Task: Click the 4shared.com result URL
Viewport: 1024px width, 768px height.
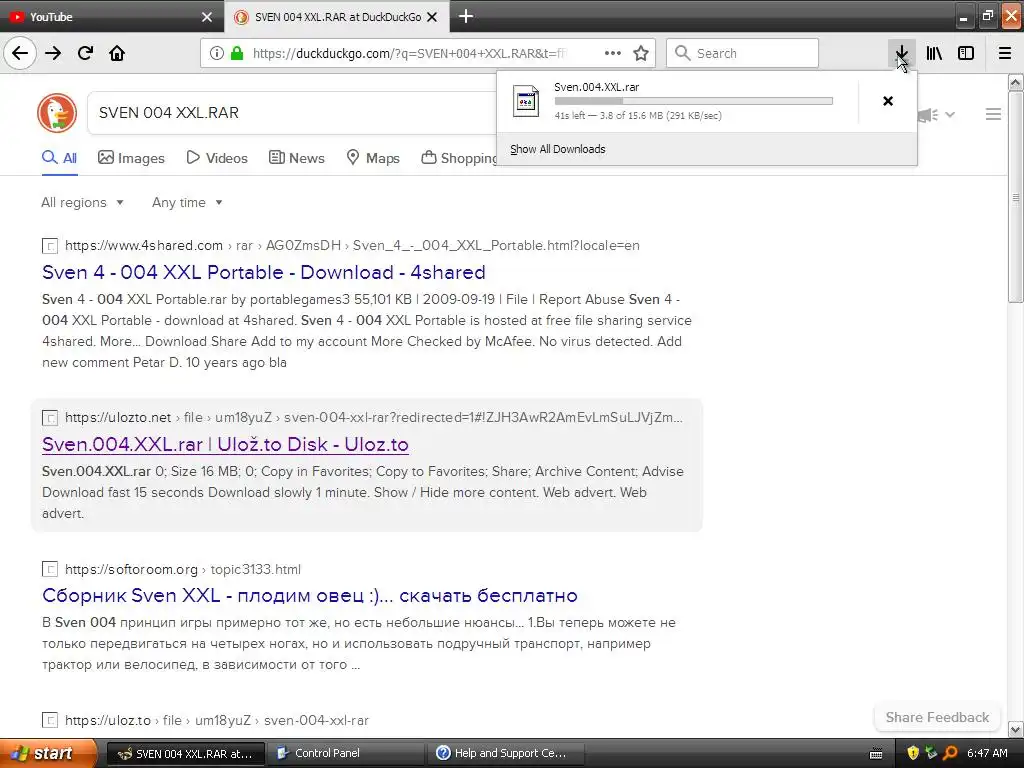Action: point(352,246)
